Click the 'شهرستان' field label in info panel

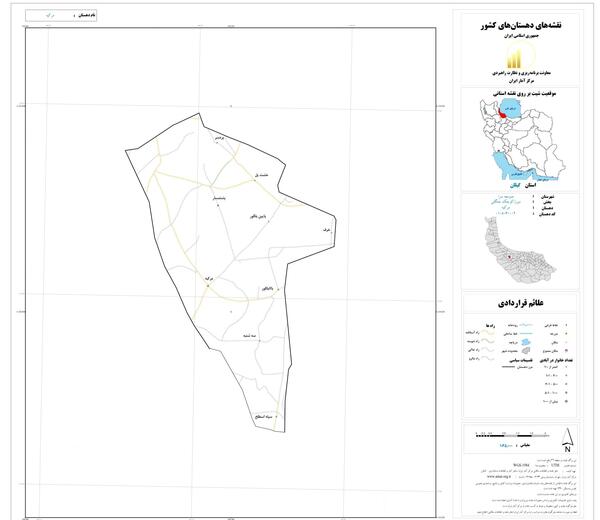547,196
